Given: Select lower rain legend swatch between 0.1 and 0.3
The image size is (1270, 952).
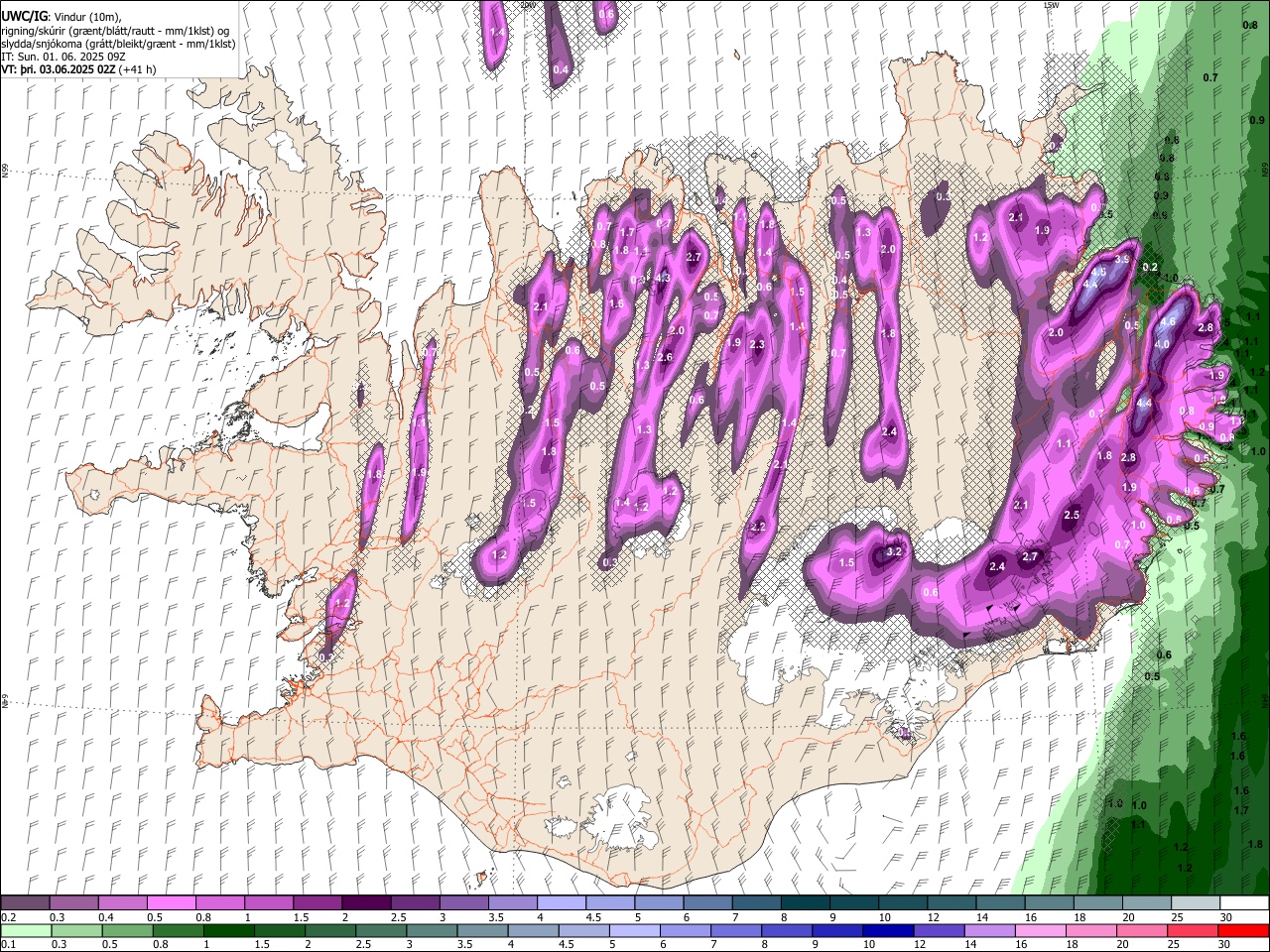Looking at the screenshot, I should [x=27, y=931].
